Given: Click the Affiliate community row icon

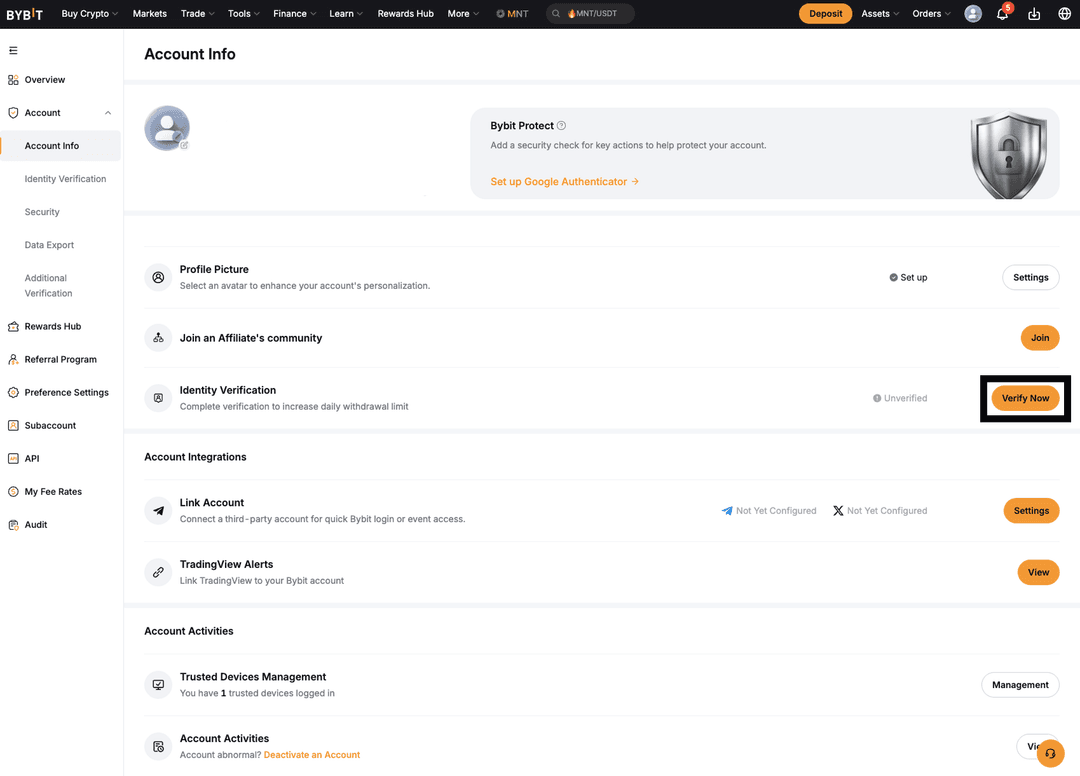Looking at the screenshot, I should click(158, 338).
